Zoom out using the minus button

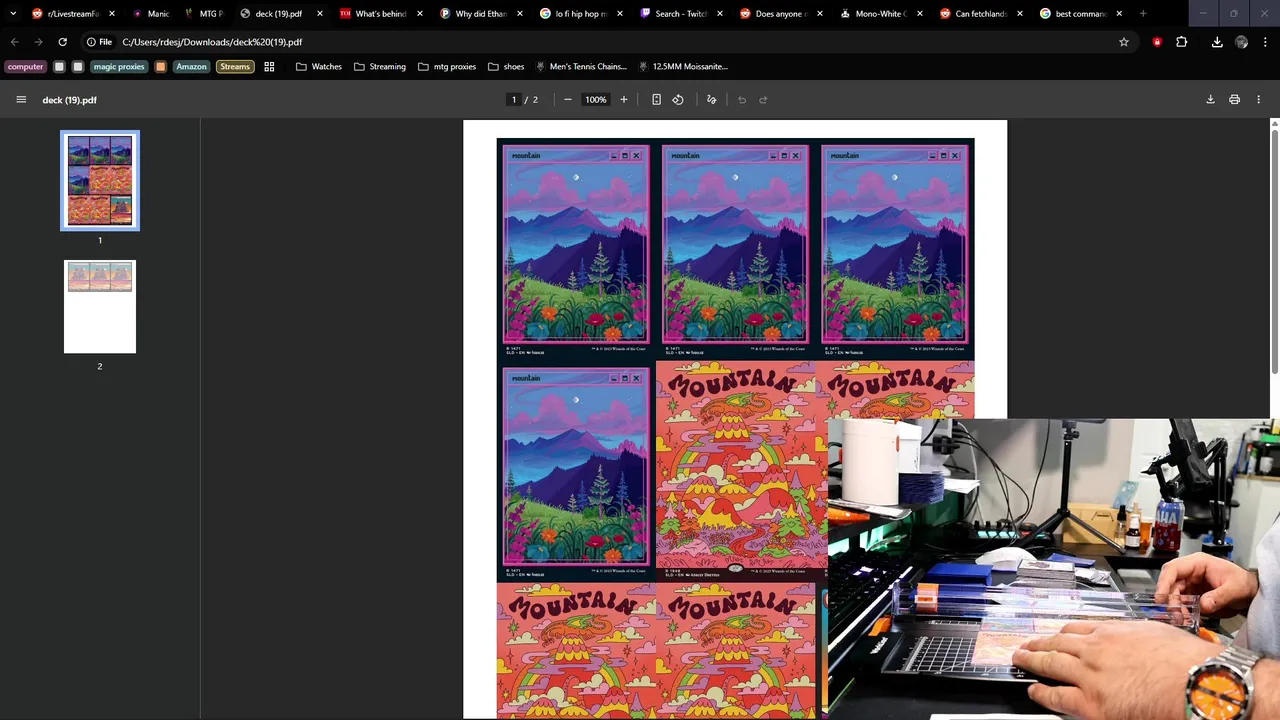568,100
